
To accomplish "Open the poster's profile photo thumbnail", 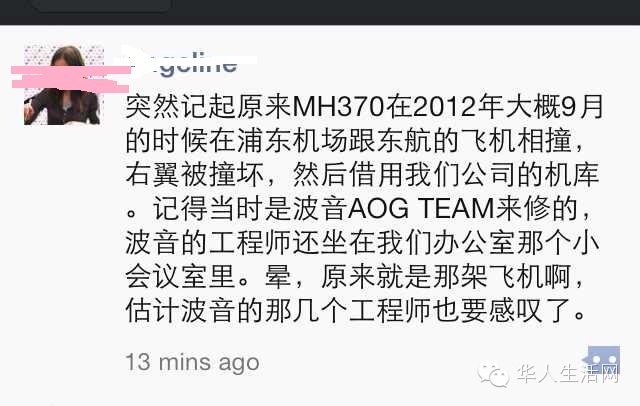I will (64, 84).
